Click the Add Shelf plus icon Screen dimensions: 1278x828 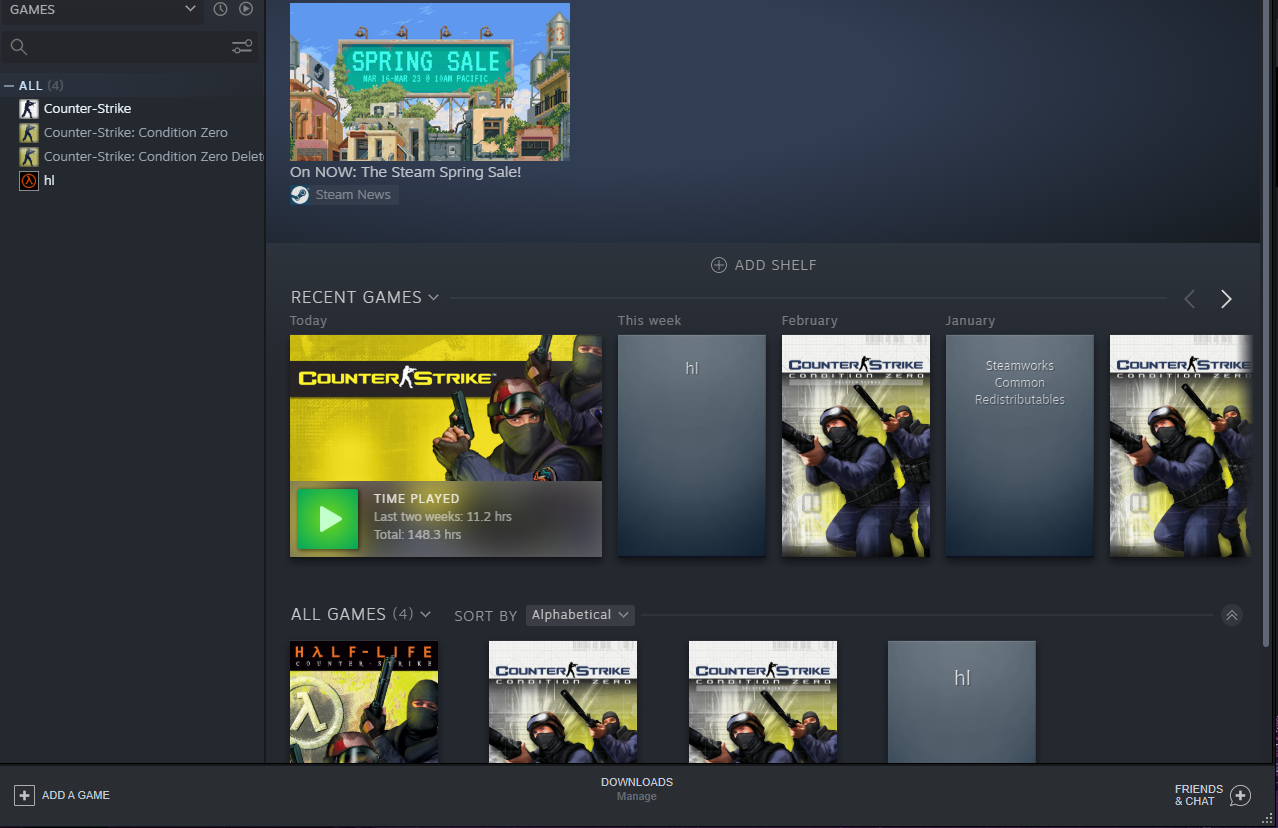[x=718, y=265]
